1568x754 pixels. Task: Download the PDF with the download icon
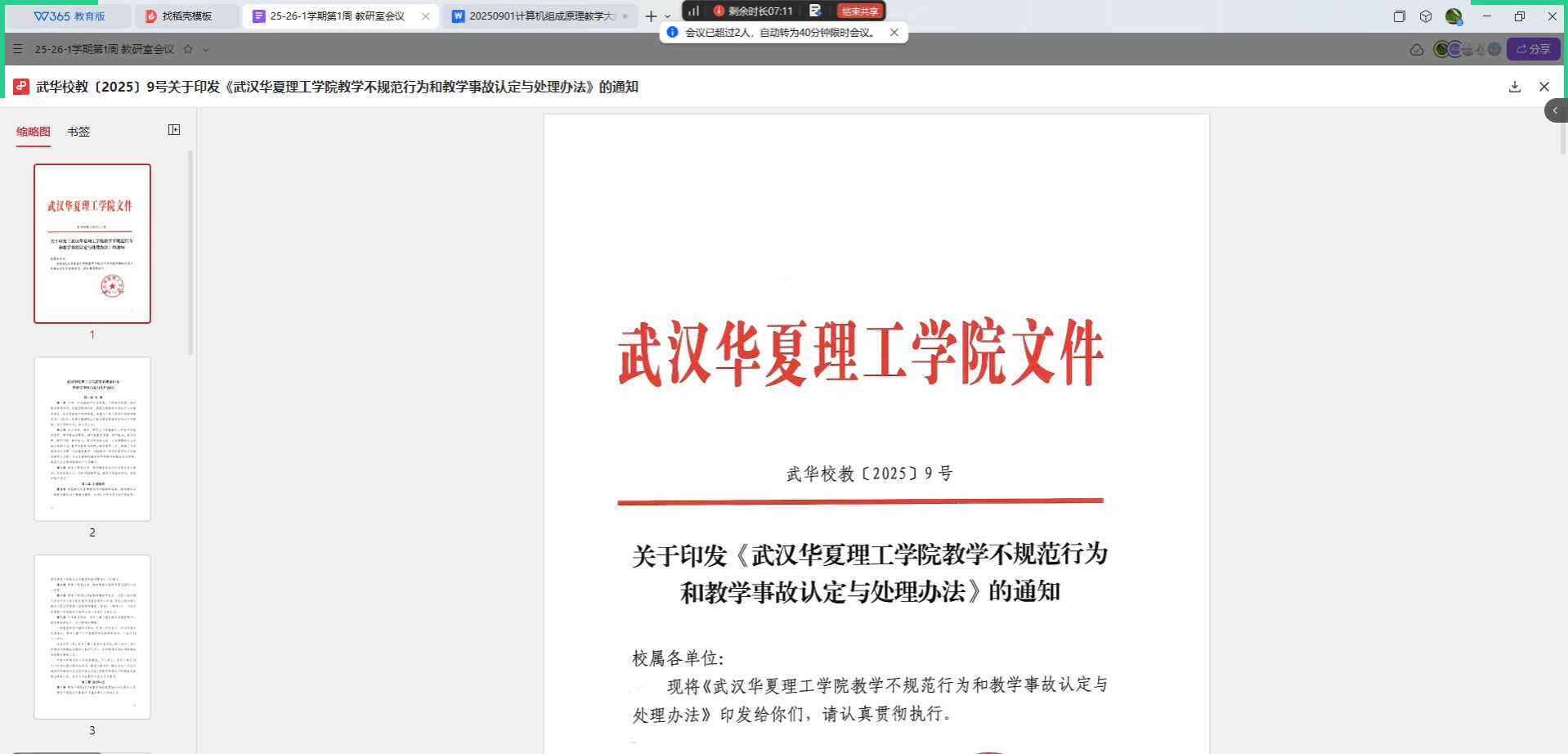point(1514,87)
